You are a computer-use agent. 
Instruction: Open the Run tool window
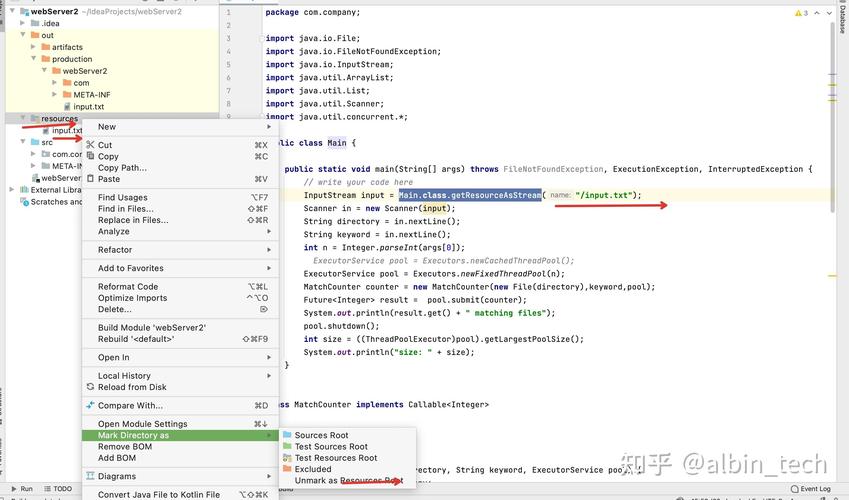pyautogui.click(x=22, y=489)
